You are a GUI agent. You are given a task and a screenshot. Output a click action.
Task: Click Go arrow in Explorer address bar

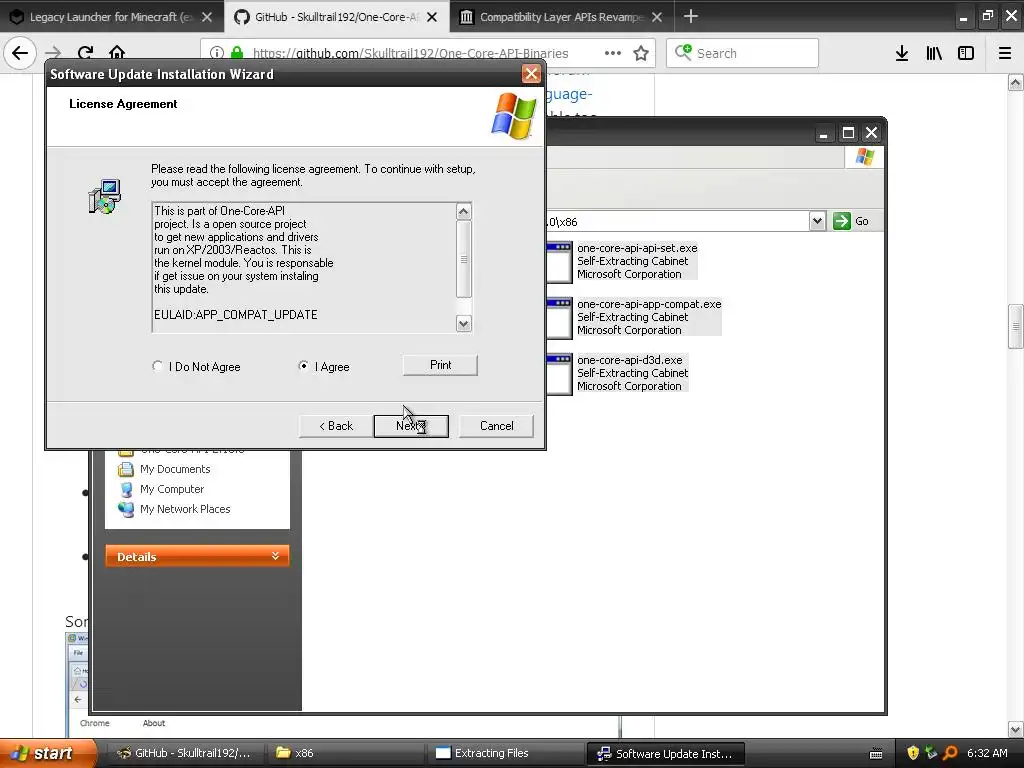click(852, 221)
